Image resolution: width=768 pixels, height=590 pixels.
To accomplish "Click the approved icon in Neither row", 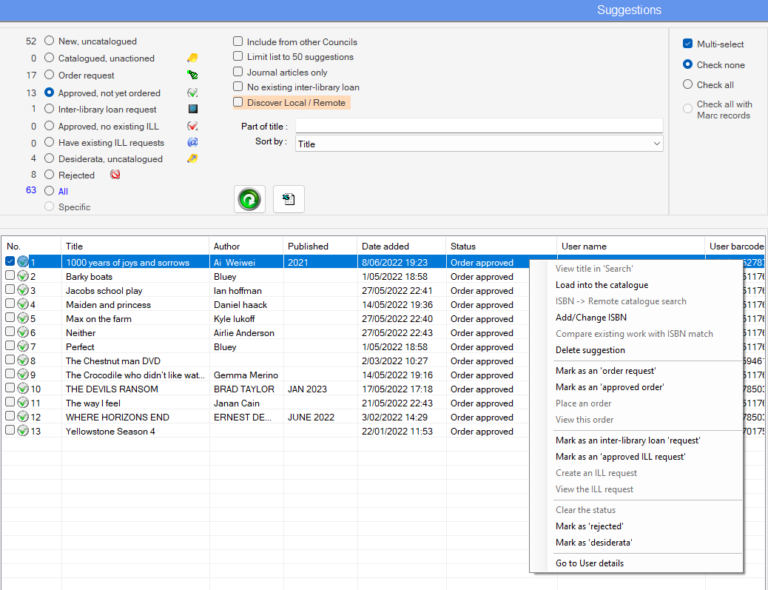I will click(x=23, y=332).
